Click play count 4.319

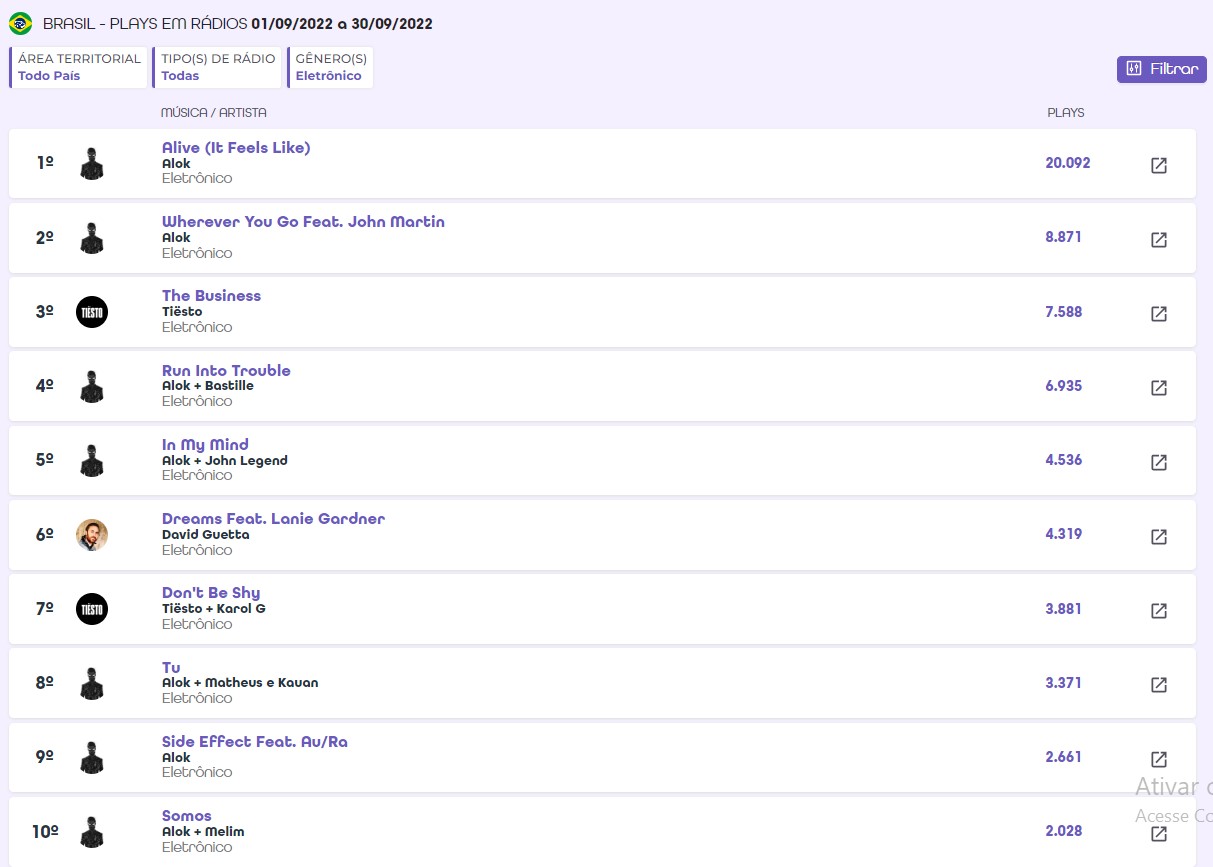(x=1064, y=534)
